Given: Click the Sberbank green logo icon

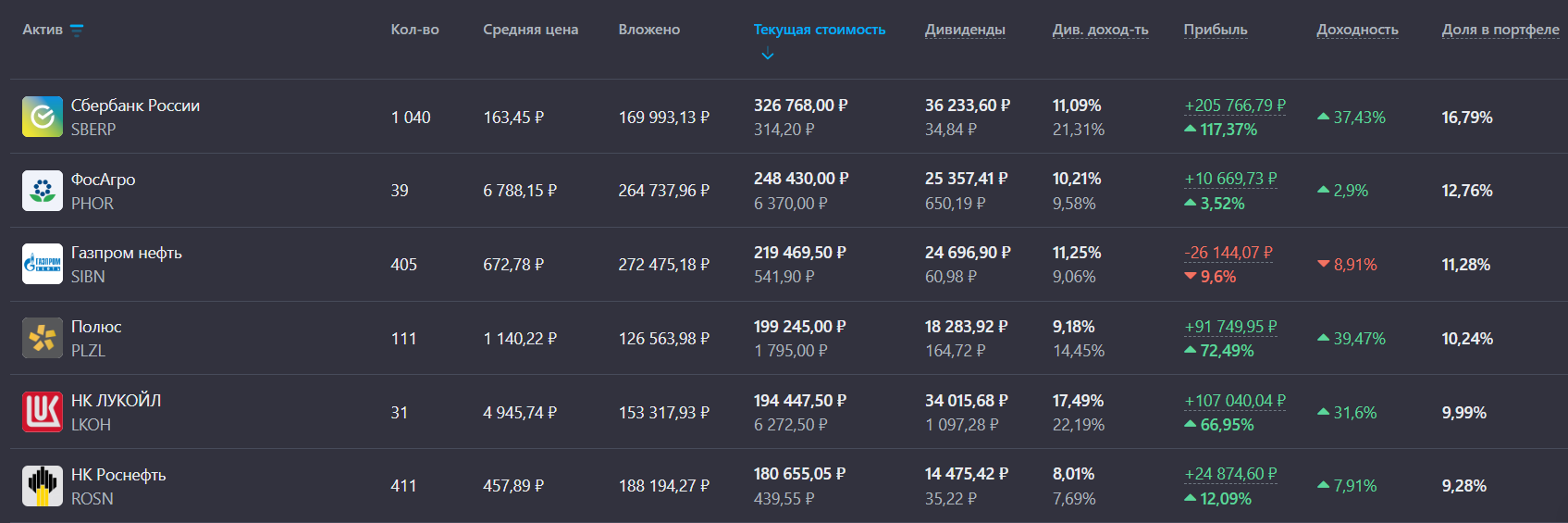Looking at the screenshot, I should point(43,117).
